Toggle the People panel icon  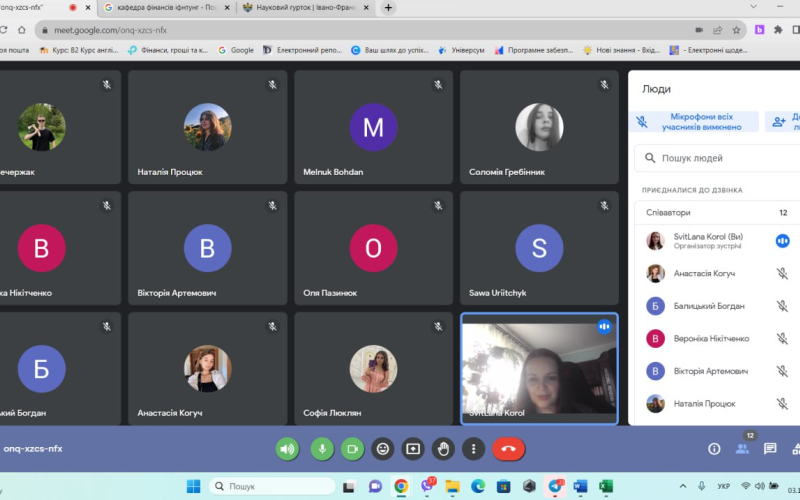tap(742, 449)
